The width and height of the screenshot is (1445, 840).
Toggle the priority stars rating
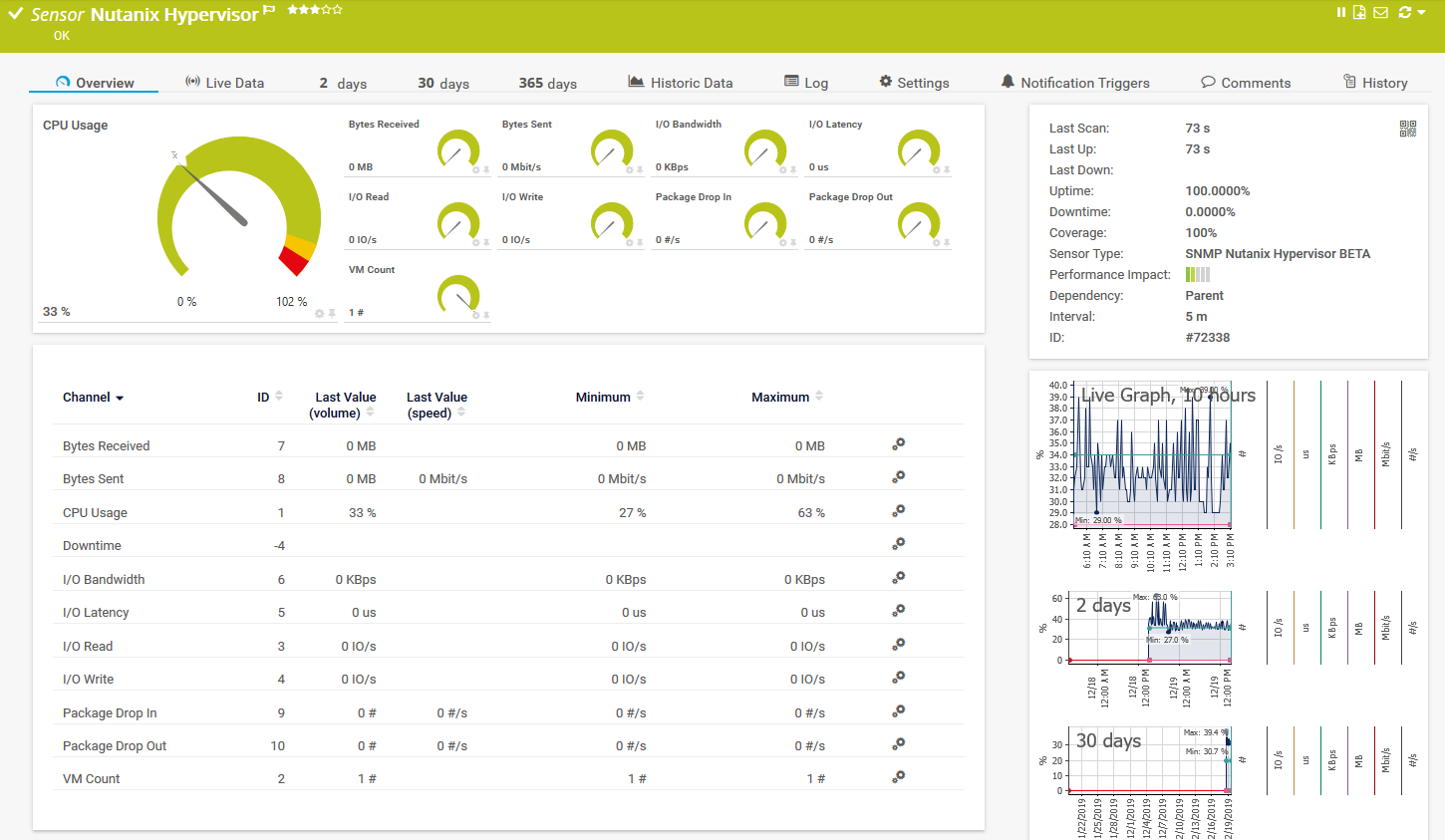[314, 10]
